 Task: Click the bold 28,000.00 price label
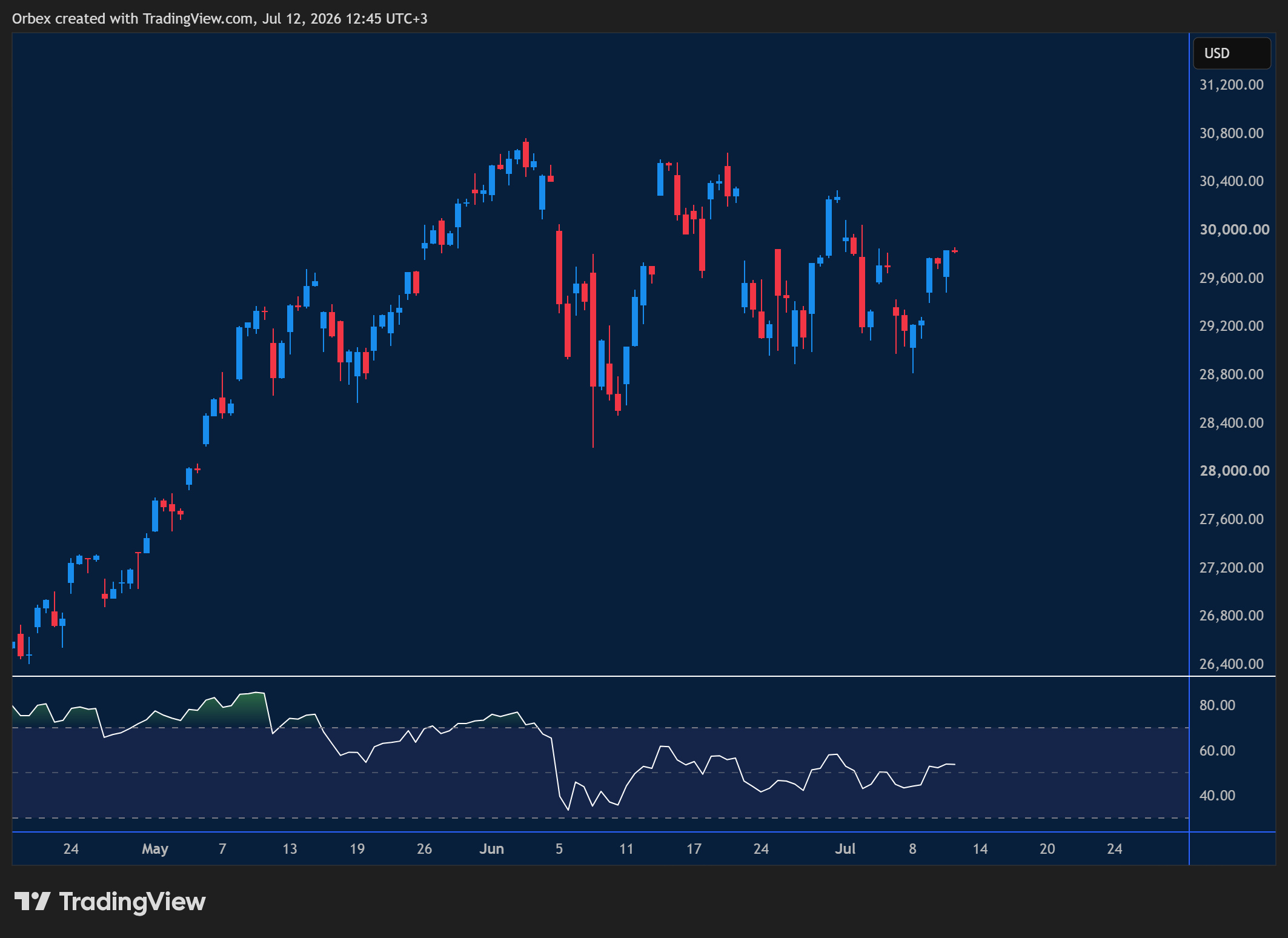point(1235,471)
